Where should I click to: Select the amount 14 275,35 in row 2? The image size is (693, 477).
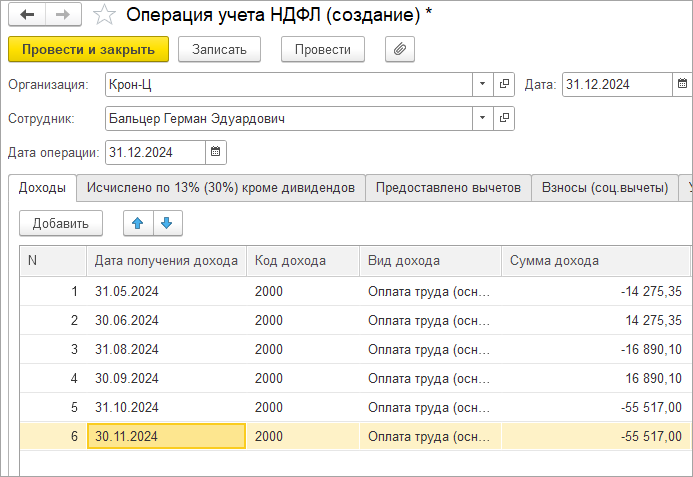pyautogui.click(x=595, y=320)
